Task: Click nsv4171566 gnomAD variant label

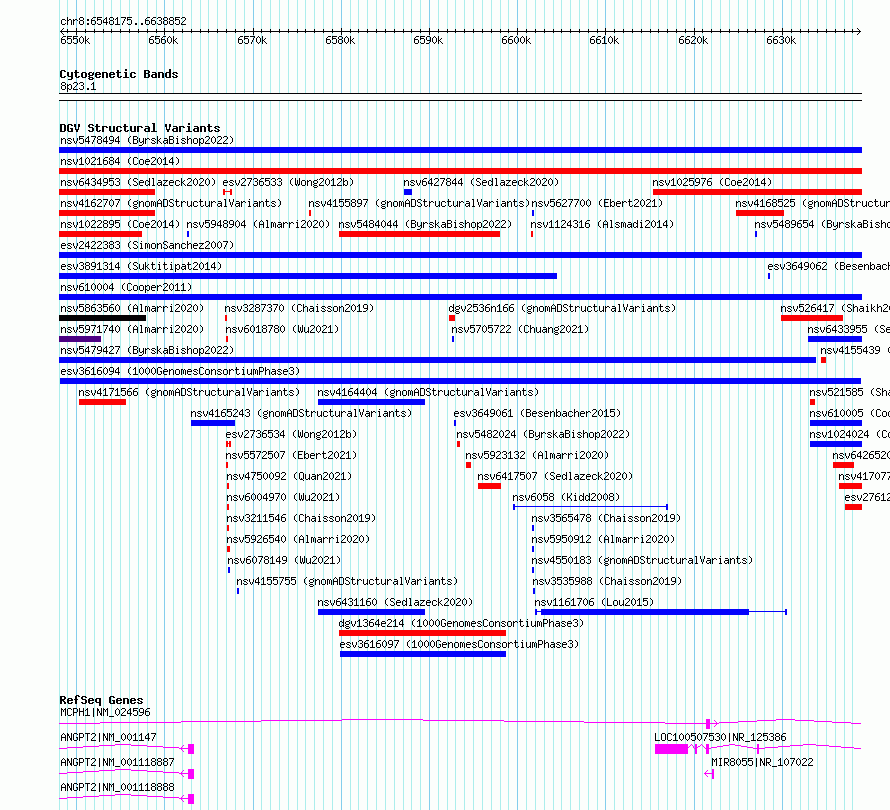Action: (189, 392)
